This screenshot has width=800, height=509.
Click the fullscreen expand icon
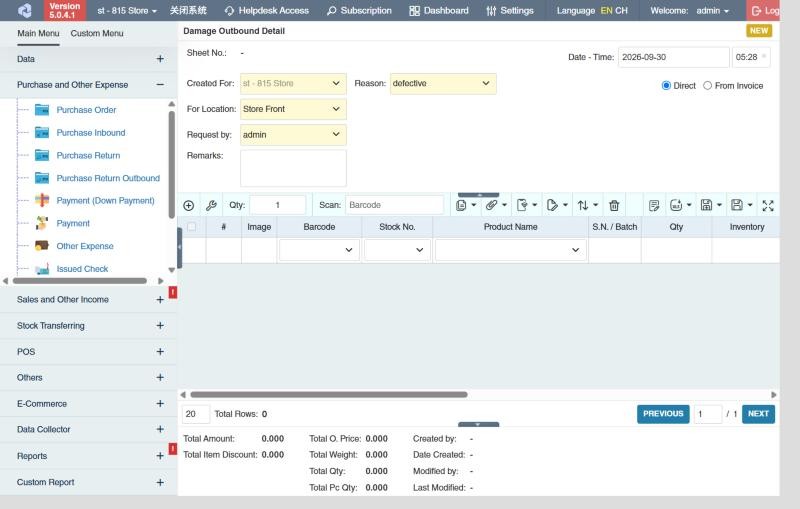coord(768,206)
